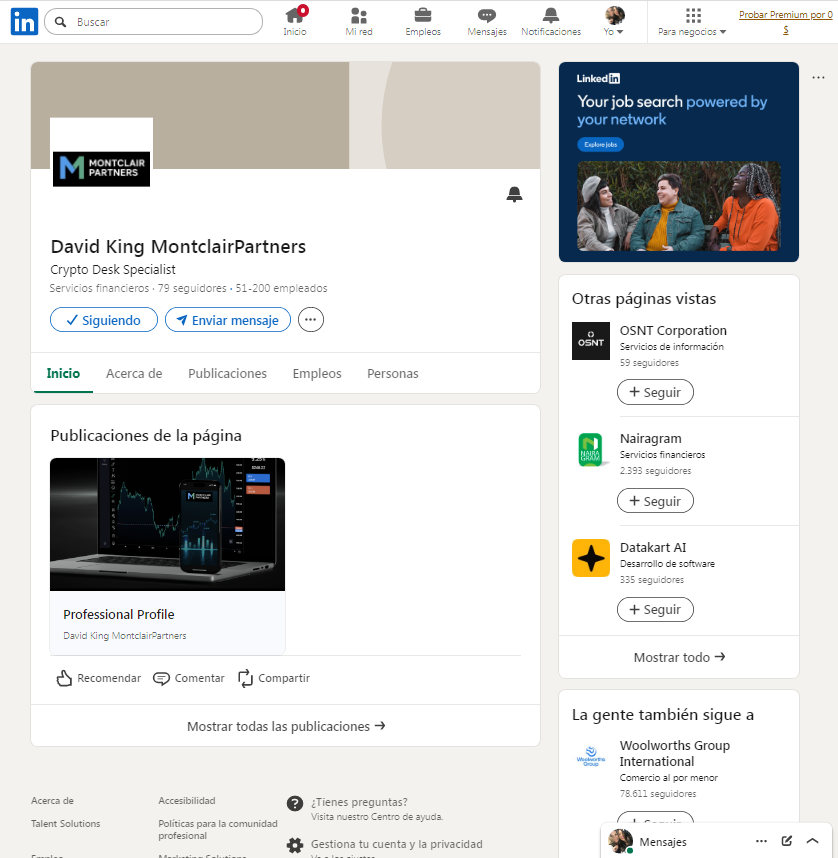Follow Datakart AI page

[655, 610]
